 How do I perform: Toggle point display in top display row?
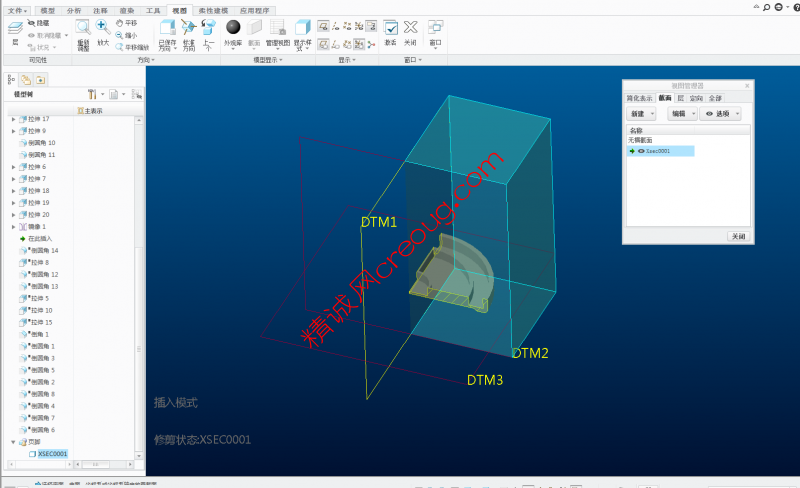347,26
